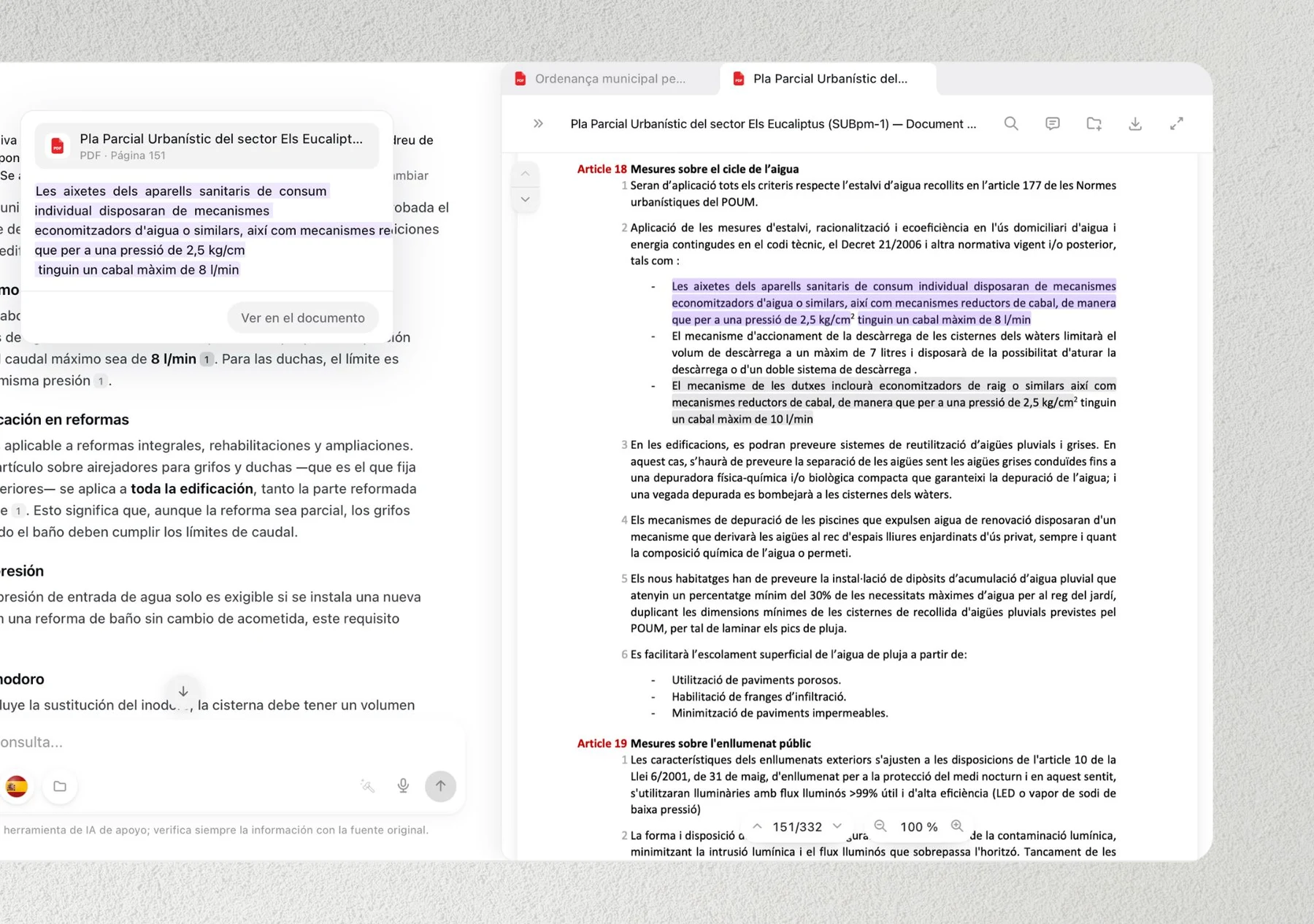1314x924 pixels.
Task: Zoom in on the PDF
Action: pos(957,826)
